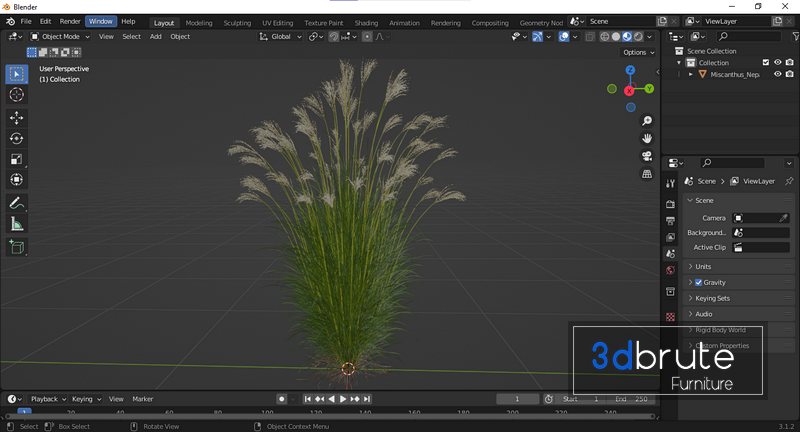Jump to the end frame
Screen dimensions: 800x432
point(367,399)
